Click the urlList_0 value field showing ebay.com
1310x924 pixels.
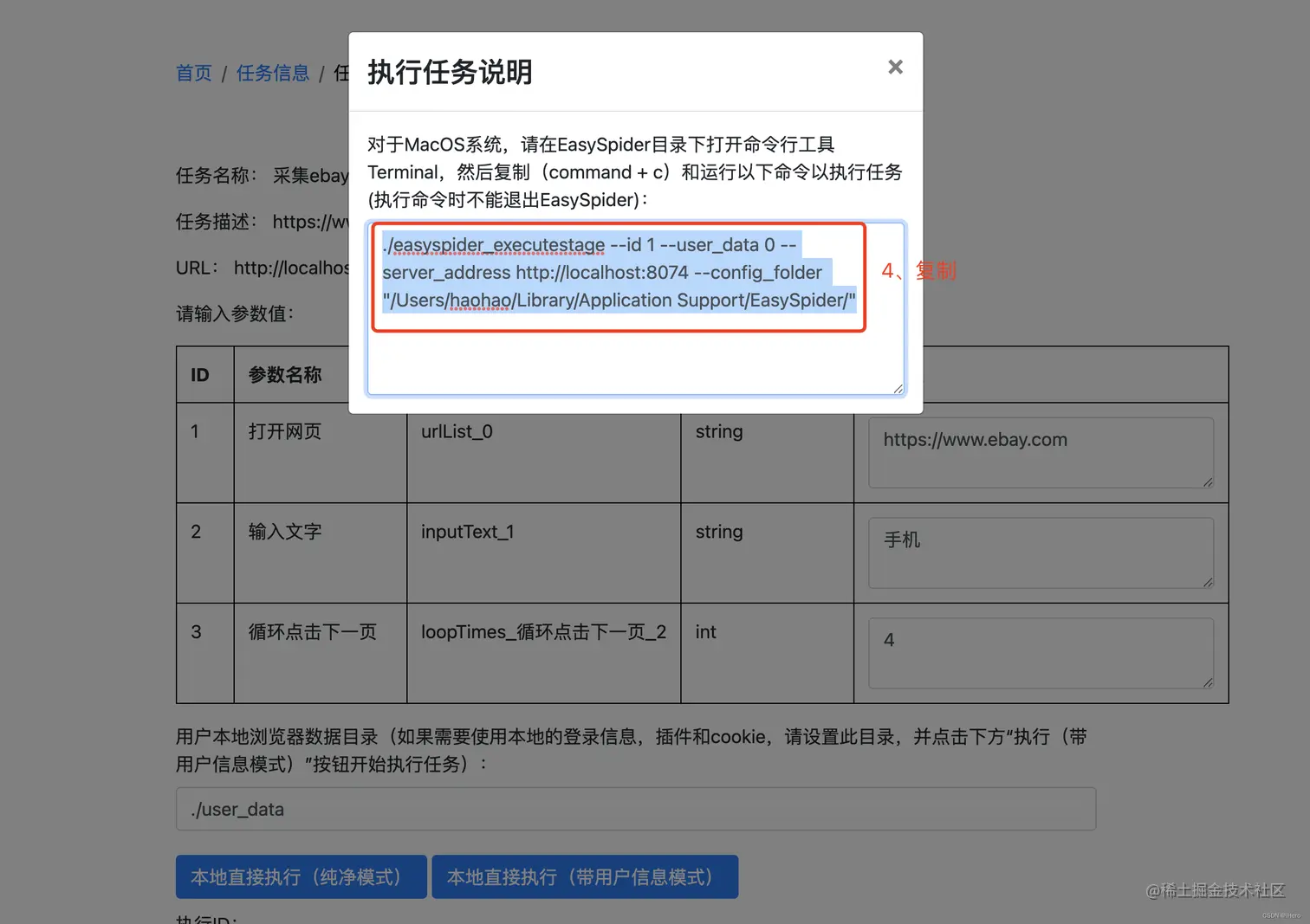click(1040, 452)
